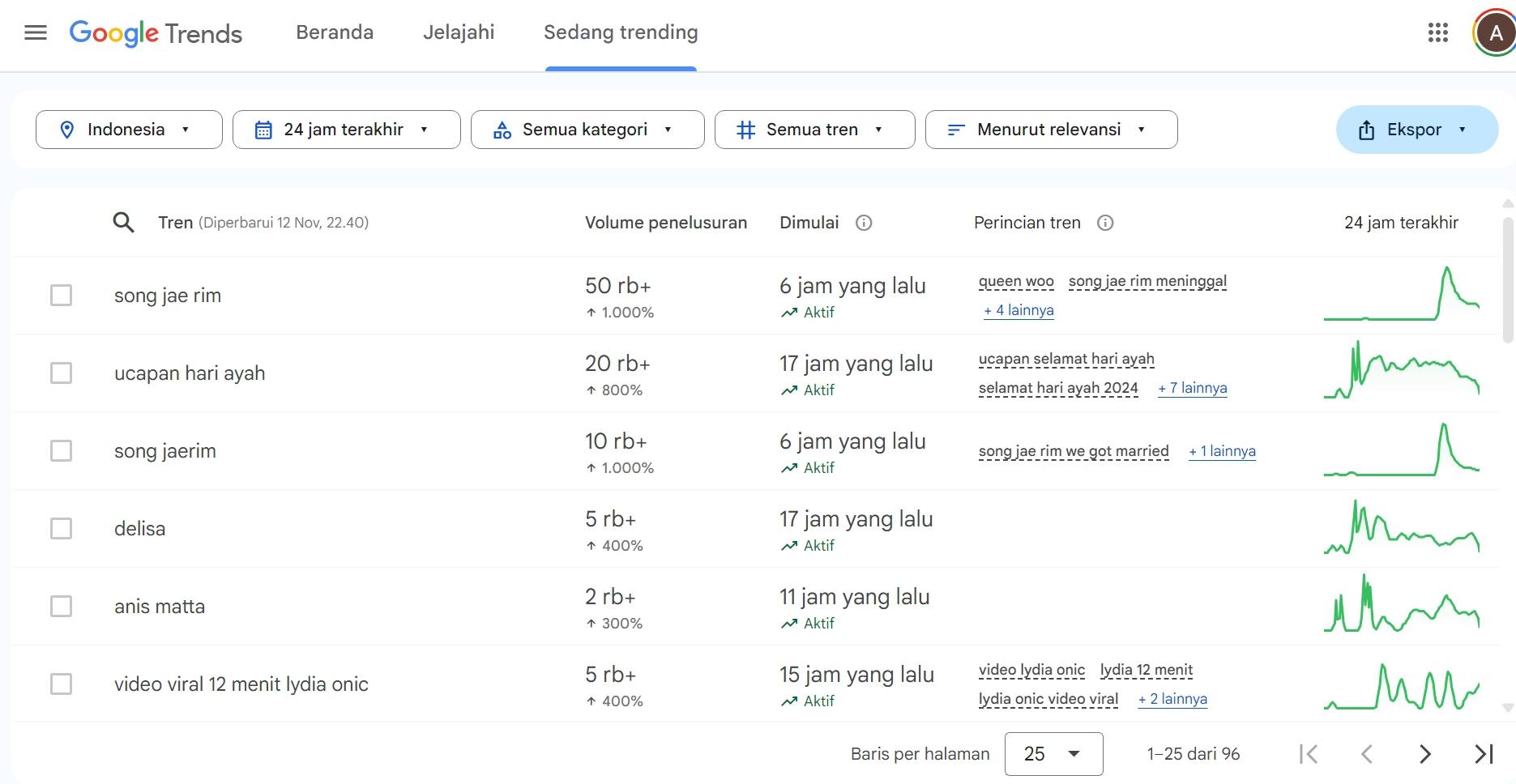Open lydia onic video viral query
The width and height of the screenshot is (1516, 784).
point(1048,699)
